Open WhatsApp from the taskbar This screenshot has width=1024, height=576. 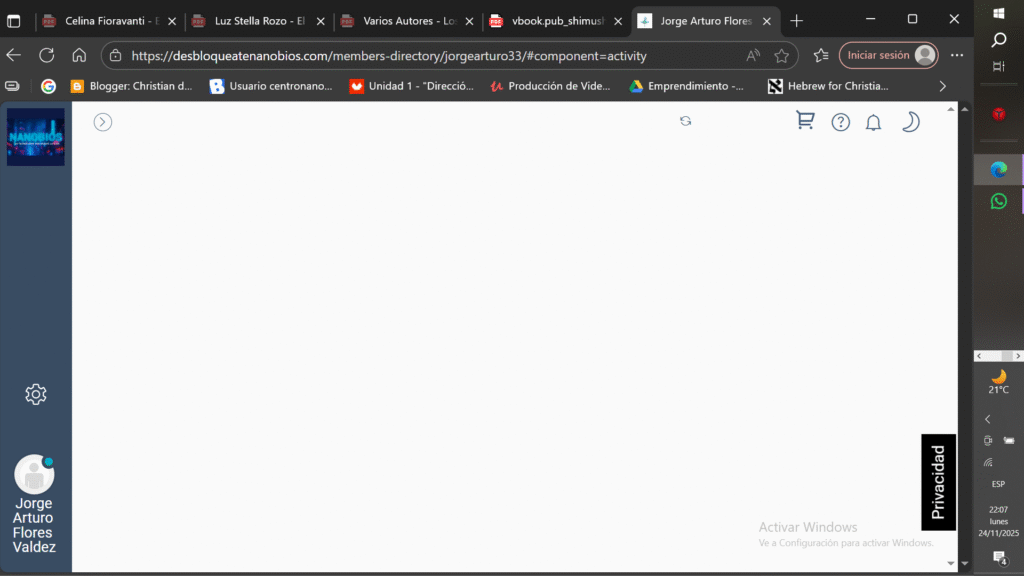point(998,201)
